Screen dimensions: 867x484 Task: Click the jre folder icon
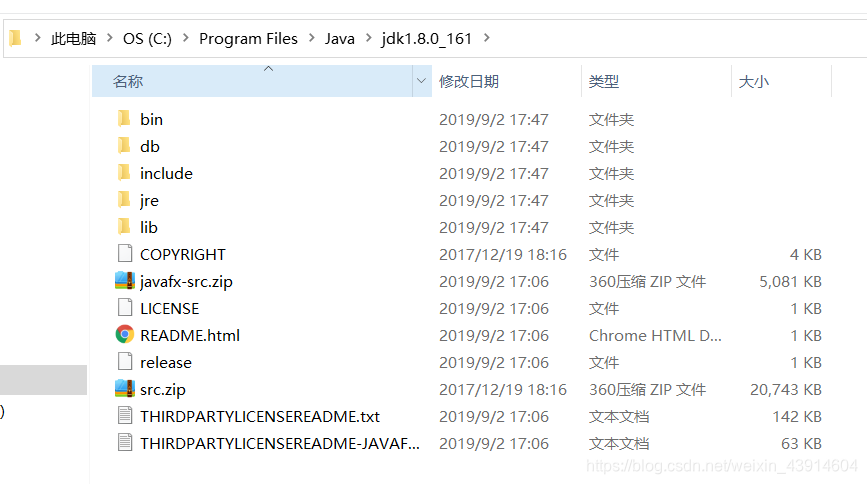coord(124,200)
